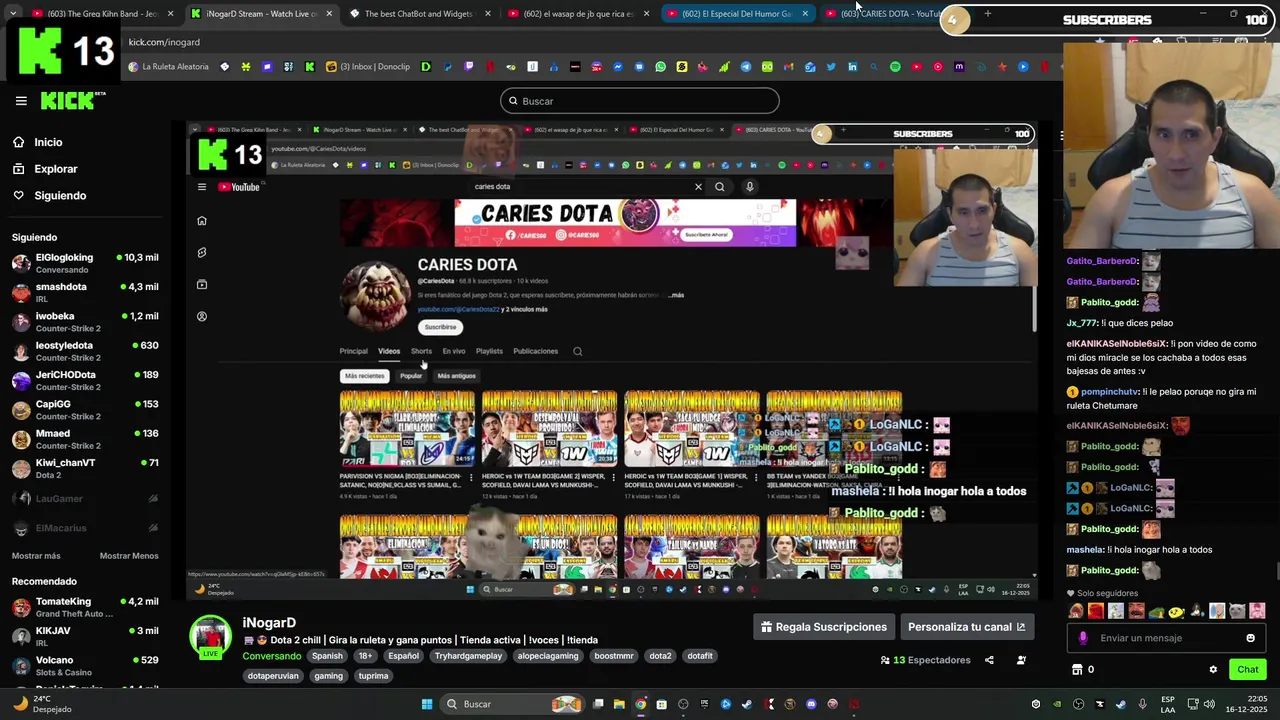Select the Spanish tag
Image resolution: width=1280 pixels, height=720 pixels.
pyautogui.click(x=327, y=656)
